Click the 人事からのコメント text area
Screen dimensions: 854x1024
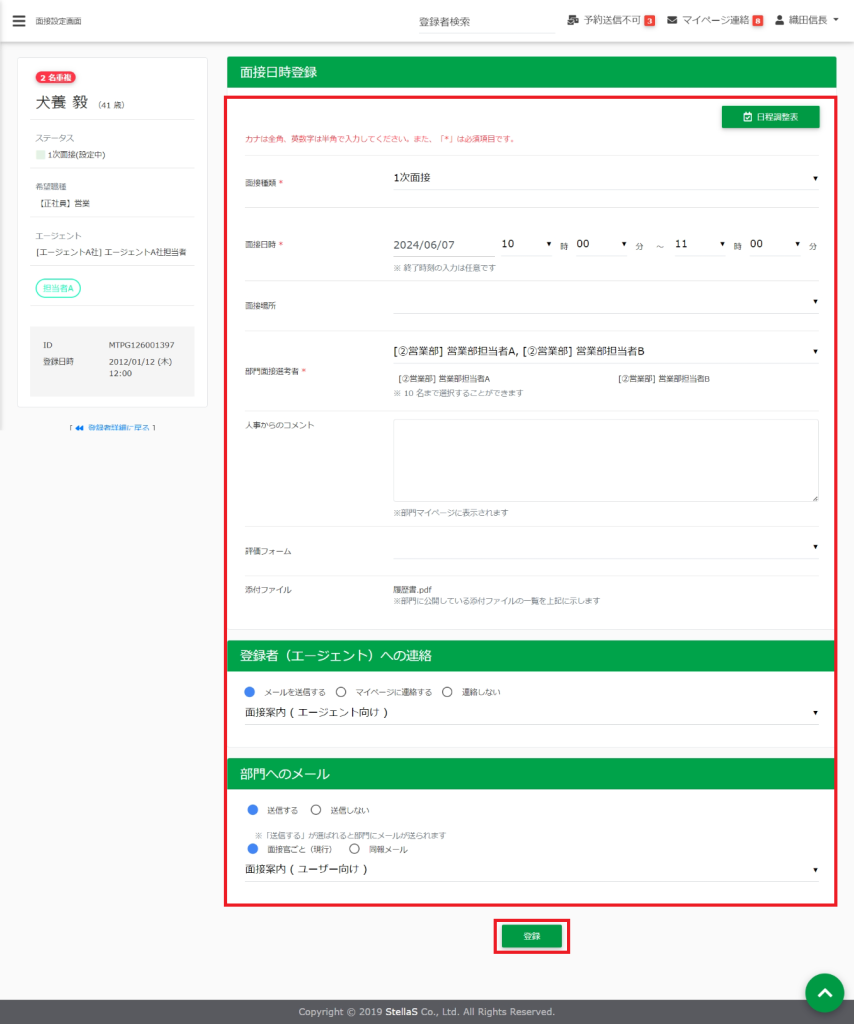605,460
